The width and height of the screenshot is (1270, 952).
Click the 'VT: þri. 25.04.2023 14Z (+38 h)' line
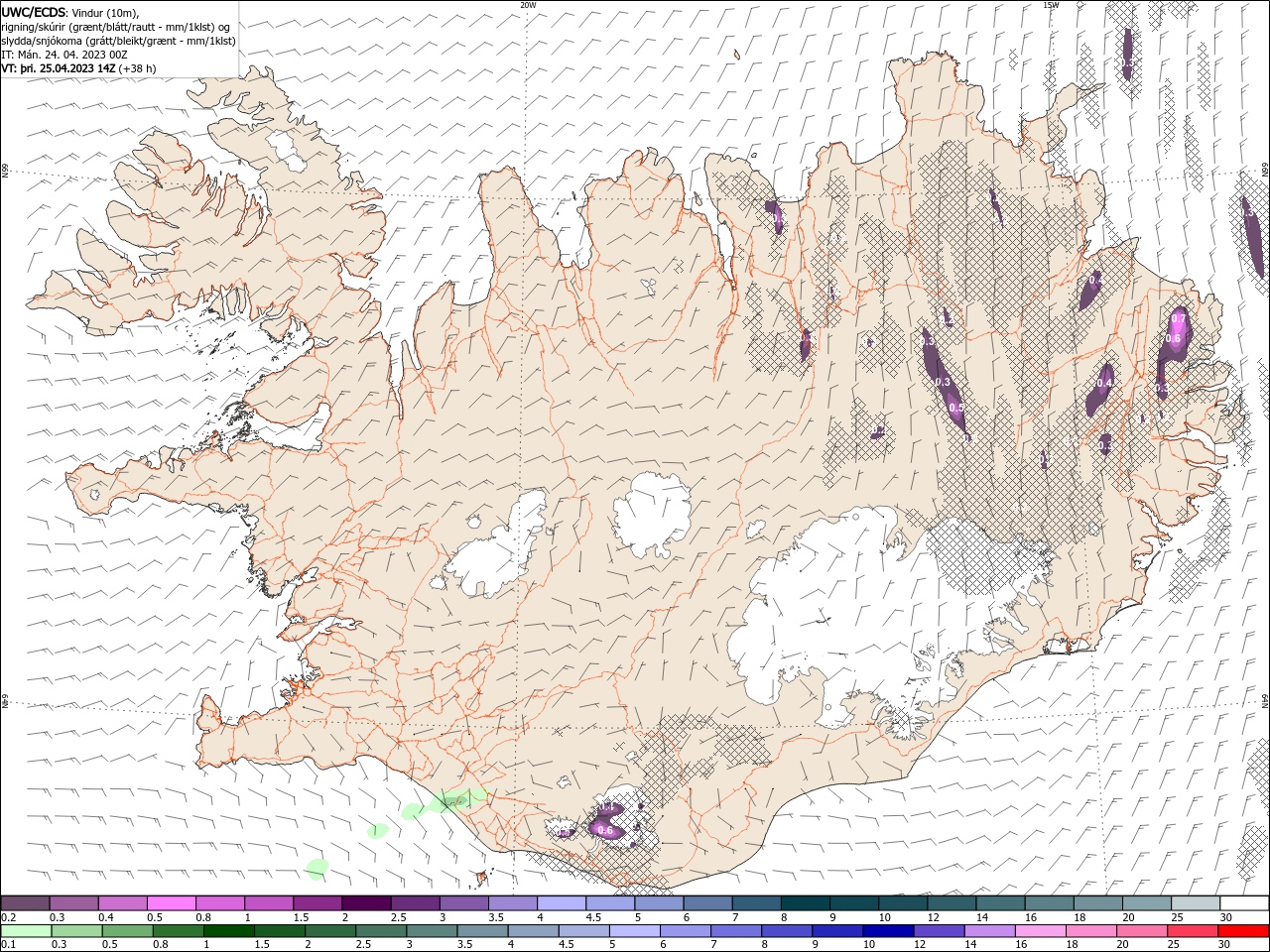pos(78,68)
